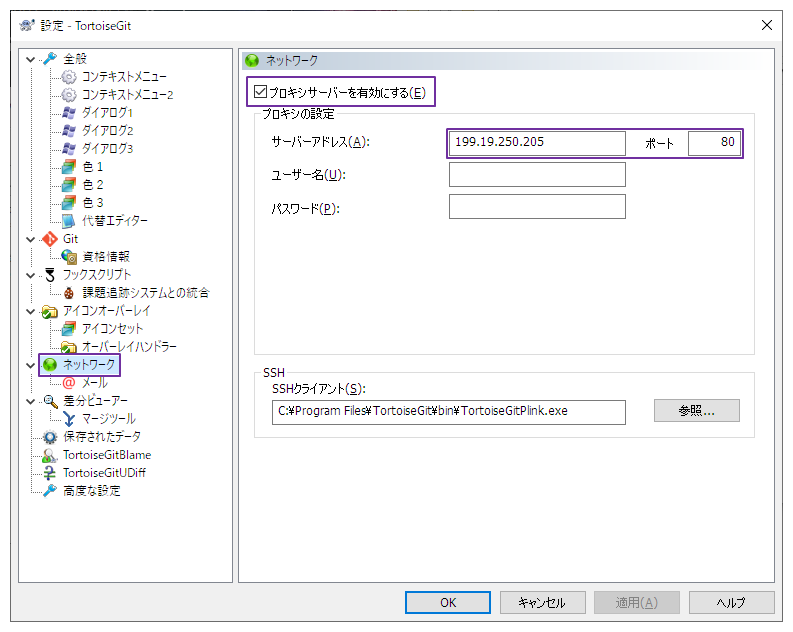This screenshot has height=632, width=793.
Task: Open the 資格情報 settings page
Action: [106, 257]
